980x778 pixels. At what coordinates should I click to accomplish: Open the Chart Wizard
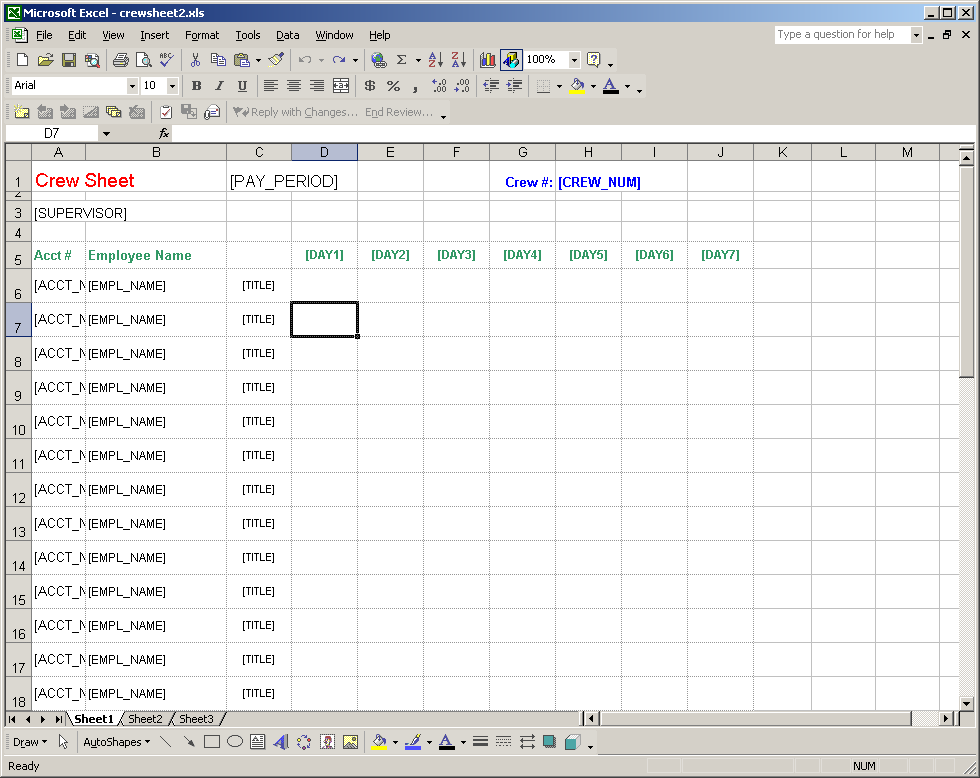pyautogui.click(x=487, y=59)
